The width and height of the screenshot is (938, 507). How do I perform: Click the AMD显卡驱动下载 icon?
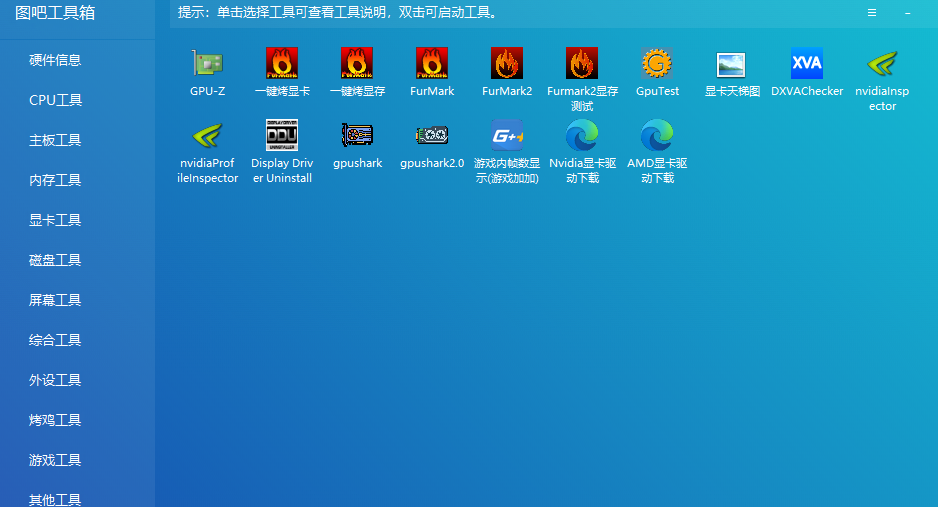657,135
